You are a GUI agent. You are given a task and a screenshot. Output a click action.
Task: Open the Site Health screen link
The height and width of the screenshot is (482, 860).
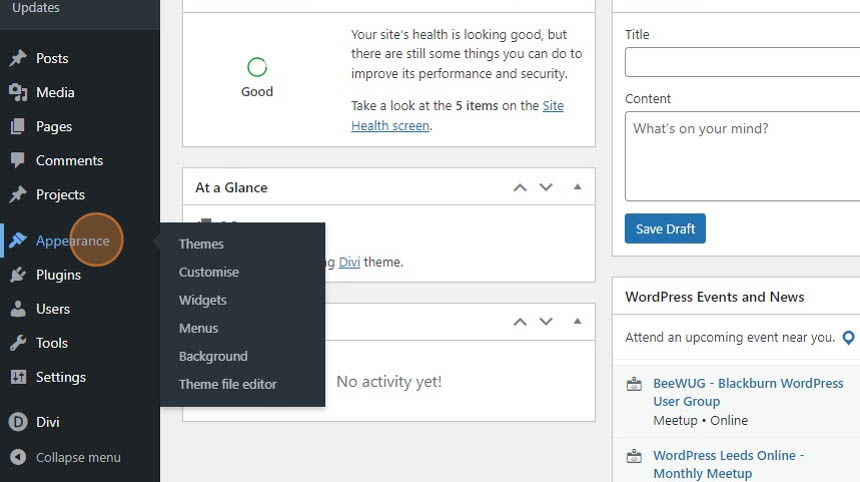457,116
